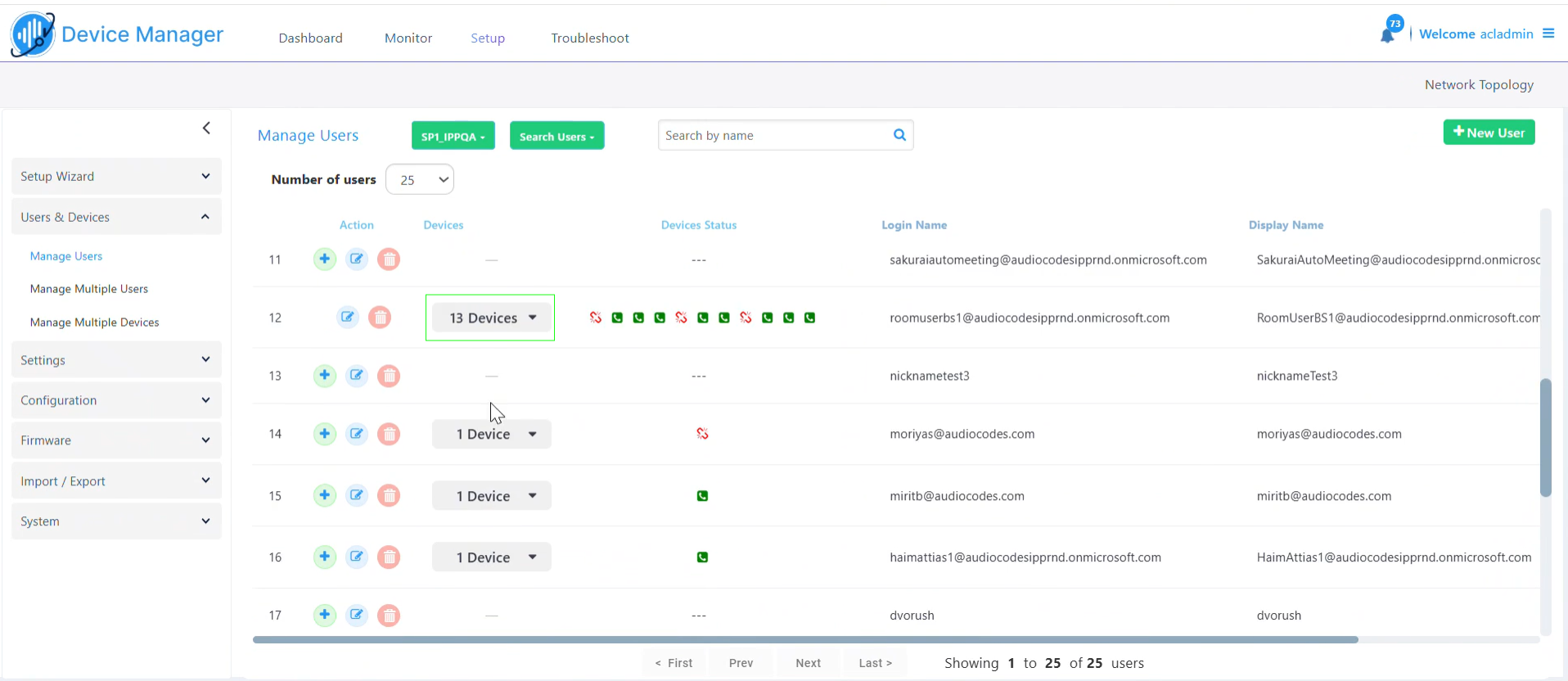Click the green phone status icon for miritb
The height and width of the screenshot is (681, 1568).
coord(702,496)
